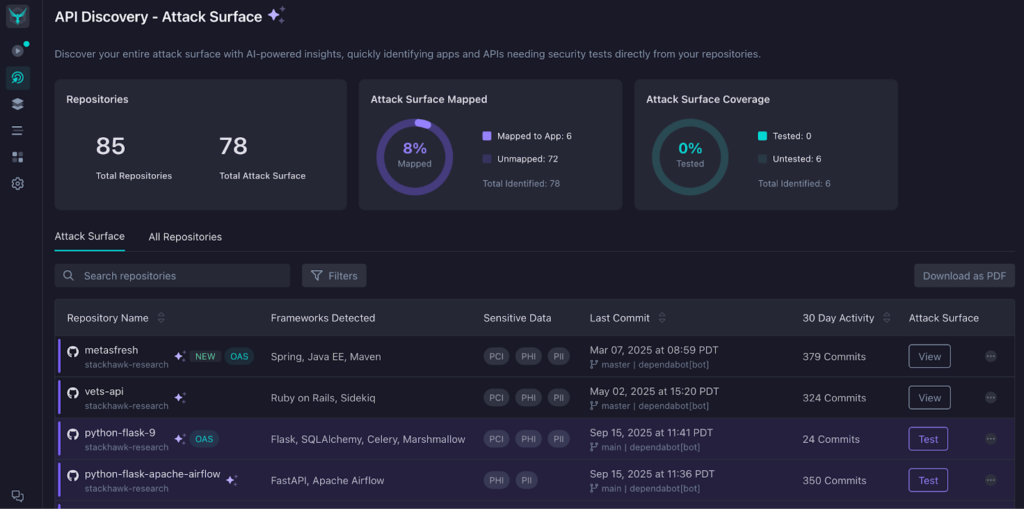Open the scans play icon in the sidebar
1024x509 pixels.
point(18,50)
